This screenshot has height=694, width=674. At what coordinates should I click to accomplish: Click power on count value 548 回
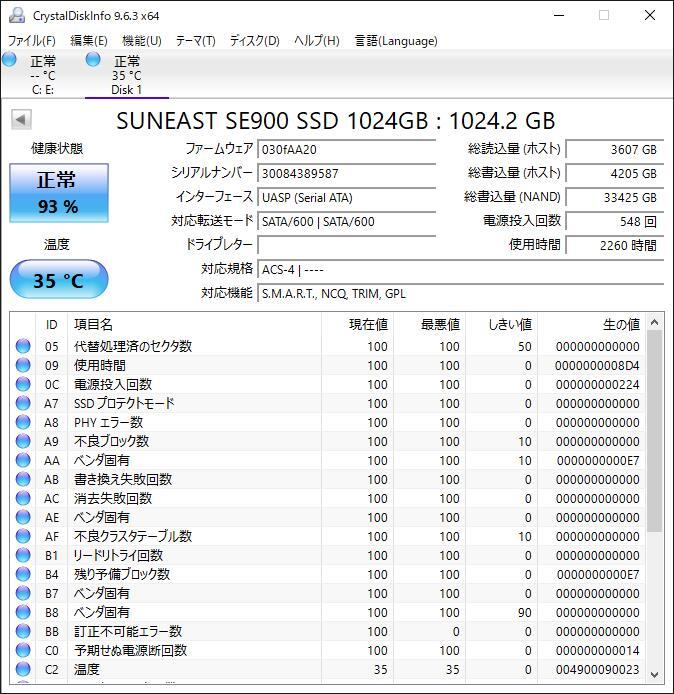pyautogui.click(x=615, y=221)
